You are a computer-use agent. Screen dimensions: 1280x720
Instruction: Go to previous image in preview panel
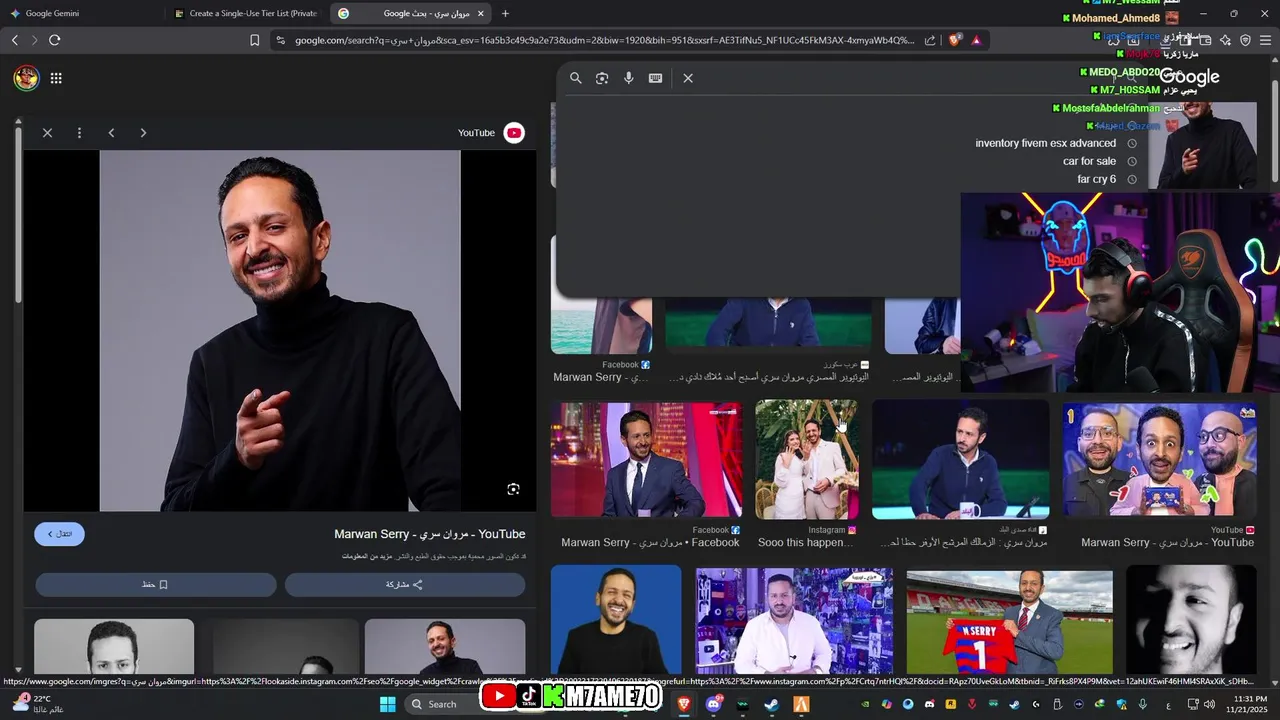[111, 132]
